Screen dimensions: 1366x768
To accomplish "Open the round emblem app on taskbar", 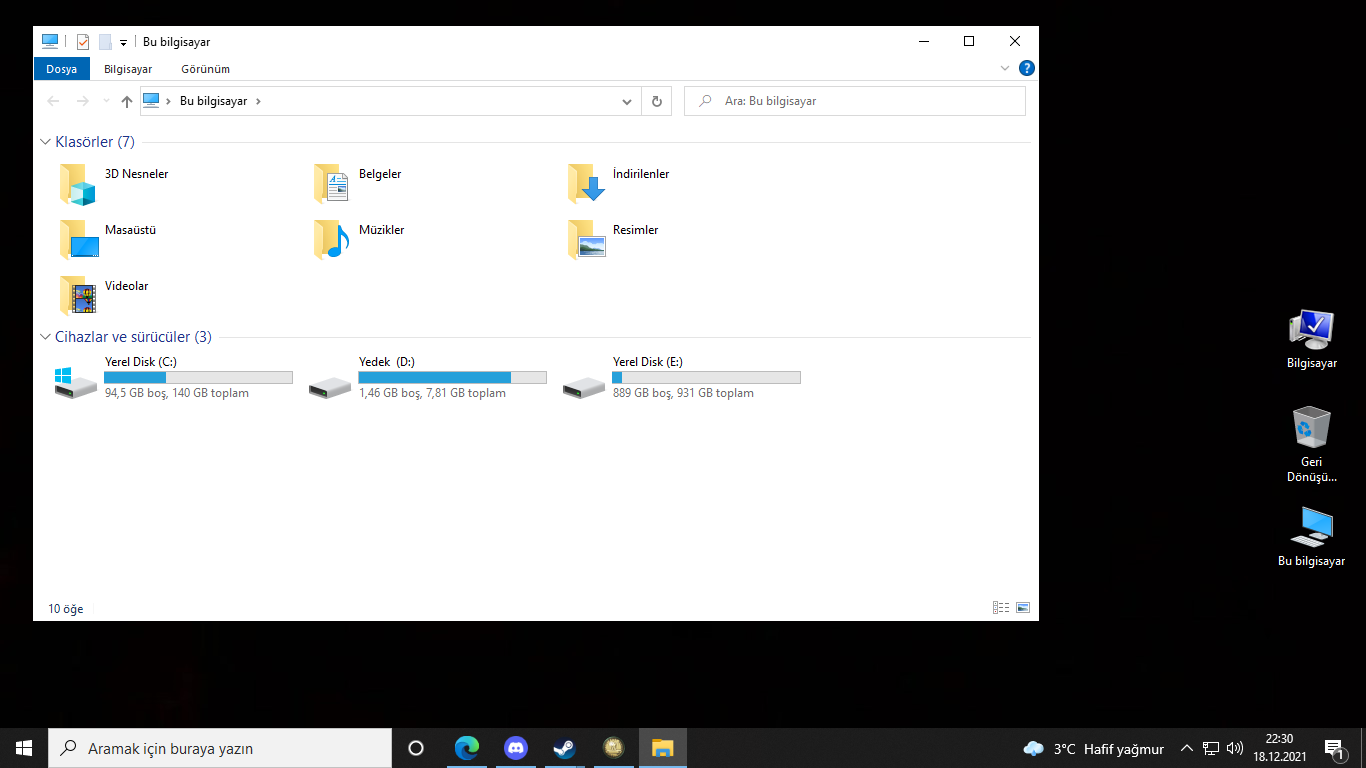I will [x=614, y=748].
